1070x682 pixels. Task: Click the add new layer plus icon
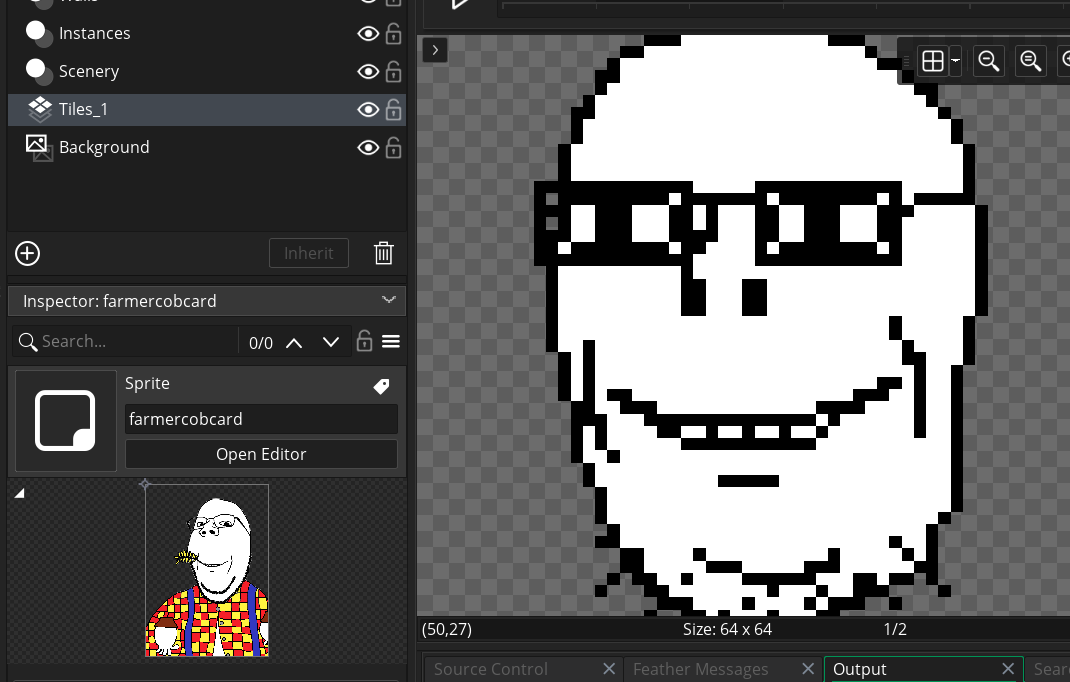(28, 253)
